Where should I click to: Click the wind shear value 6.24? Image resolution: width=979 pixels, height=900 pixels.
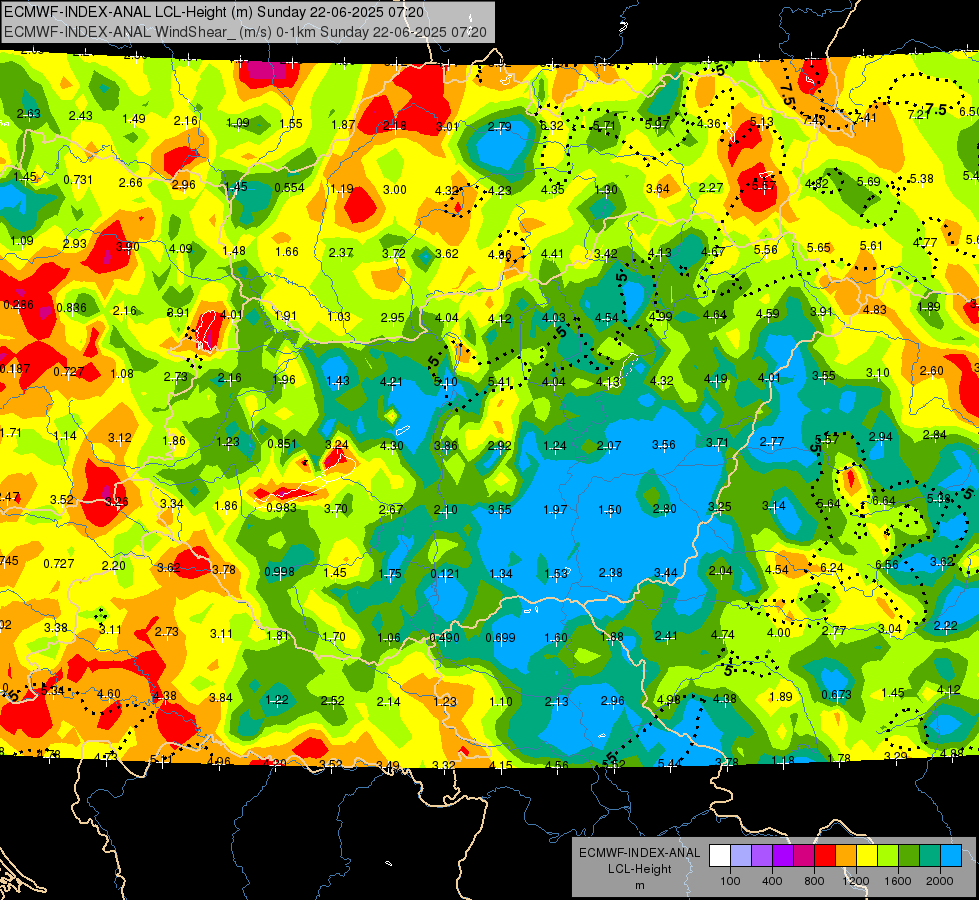coord(832,567)
